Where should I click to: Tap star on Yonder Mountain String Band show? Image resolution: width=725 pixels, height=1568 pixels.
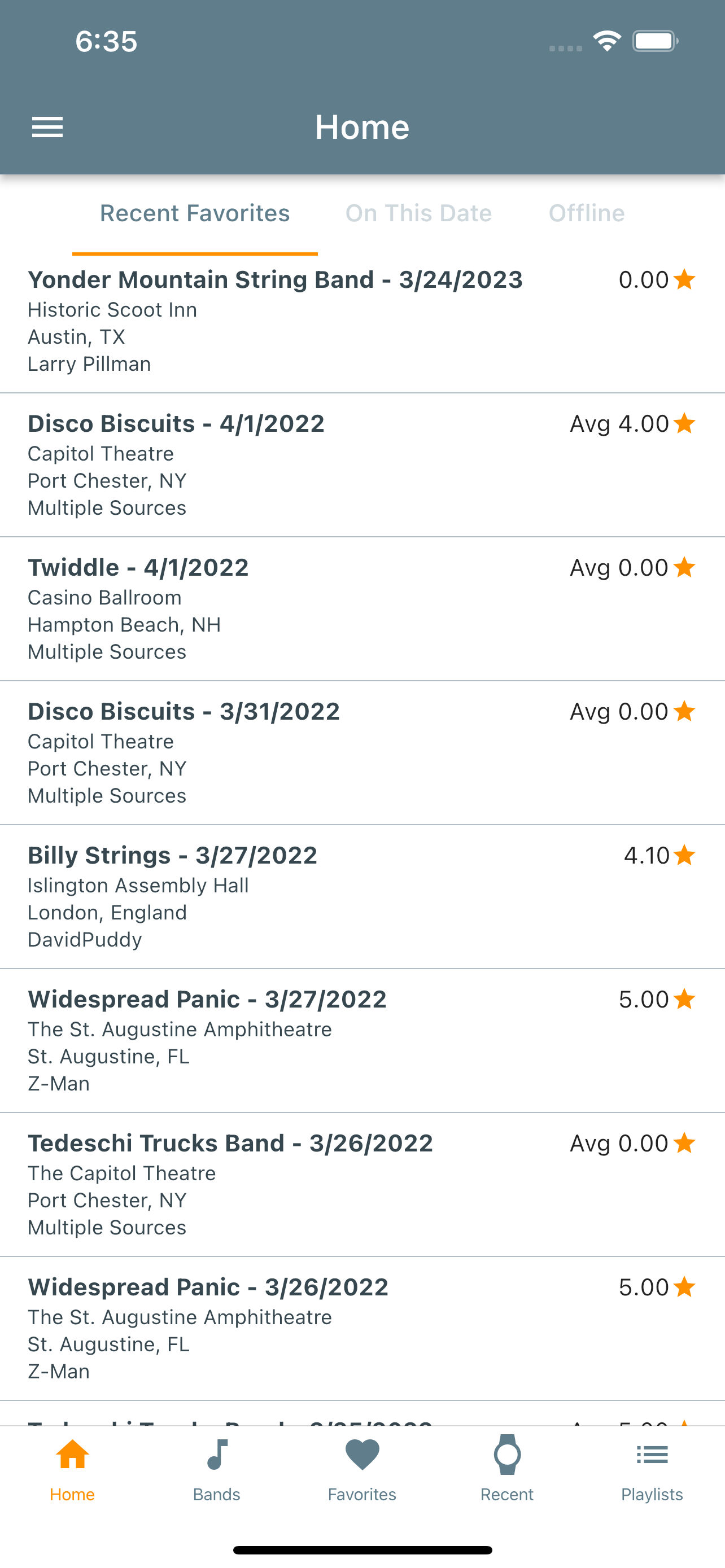coord(685,279)
